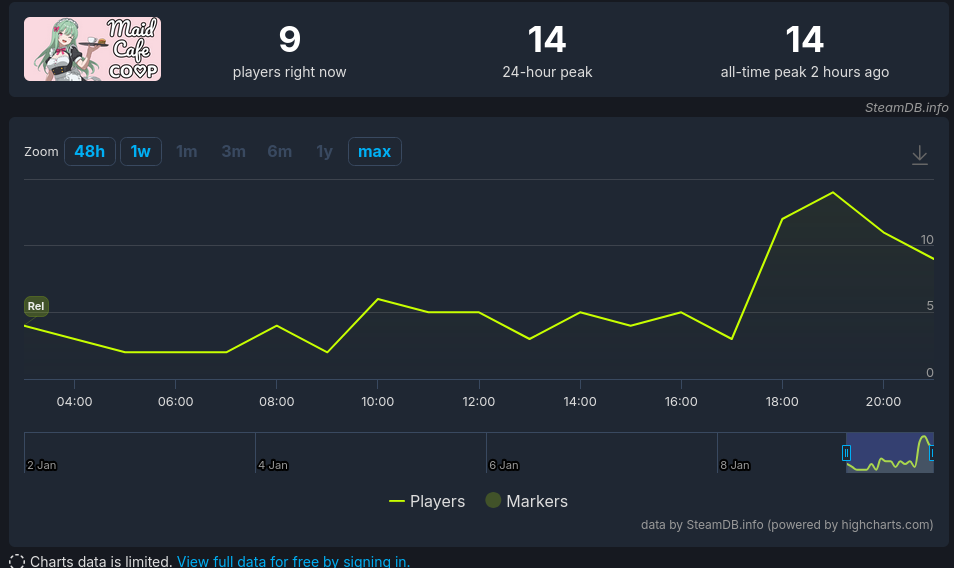The width and height of the screenshot is (954, 568).
Task: Click the '6 Jan' label in navigator
Action: [x=504, y=465]
